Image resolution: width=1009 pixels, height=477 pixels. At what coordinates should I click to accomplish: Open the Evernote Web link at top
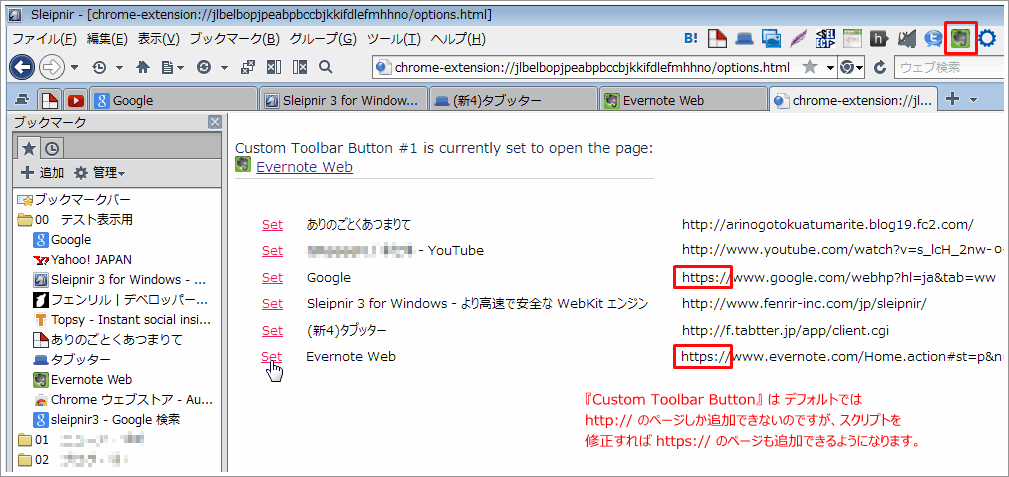304,167
